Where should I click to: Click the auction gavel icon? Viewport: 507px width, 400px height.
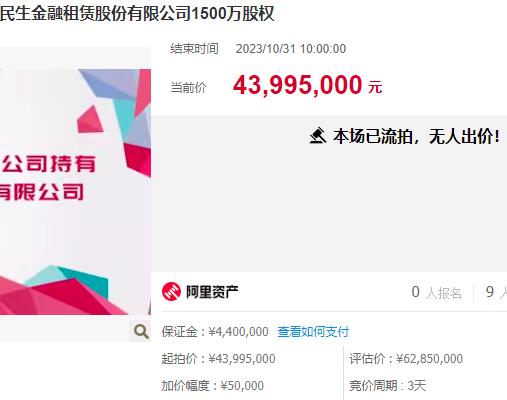pos(318,136)
